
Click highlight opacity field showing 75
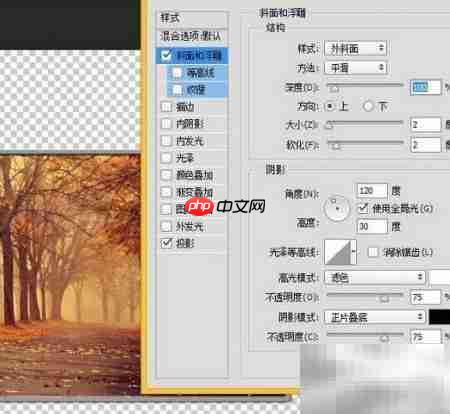point(425,297)
